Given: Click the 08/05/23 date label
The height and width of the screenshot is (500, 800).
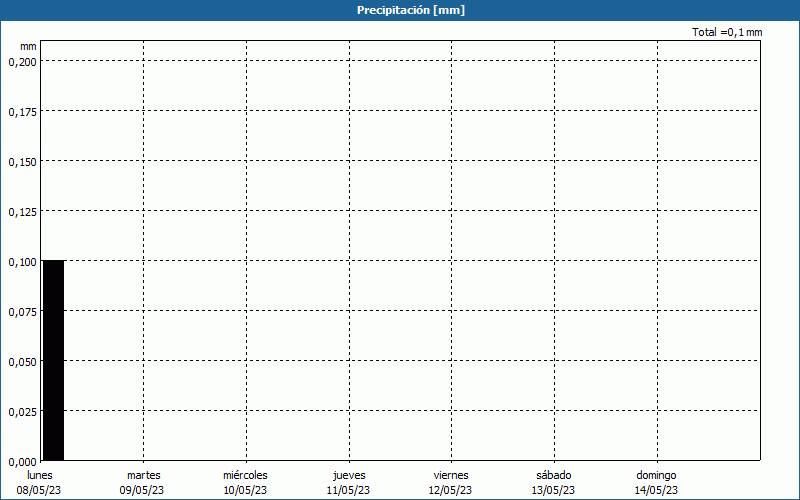Looking at the screenshot, I should [x=39, y=490].
